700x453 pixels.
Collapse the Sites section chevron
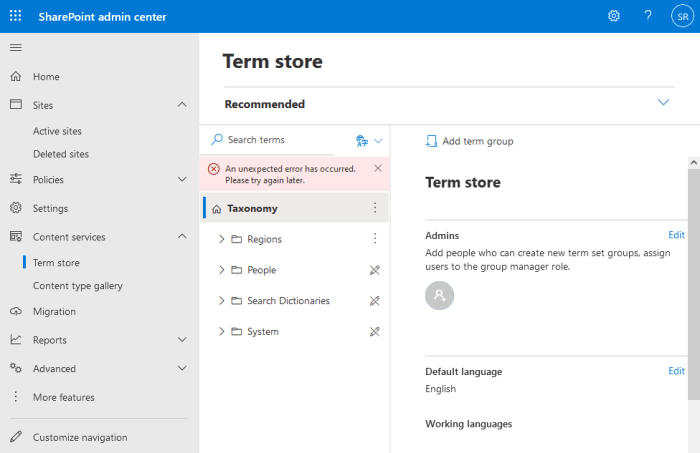pyautogui.click(x=182, y=105)
